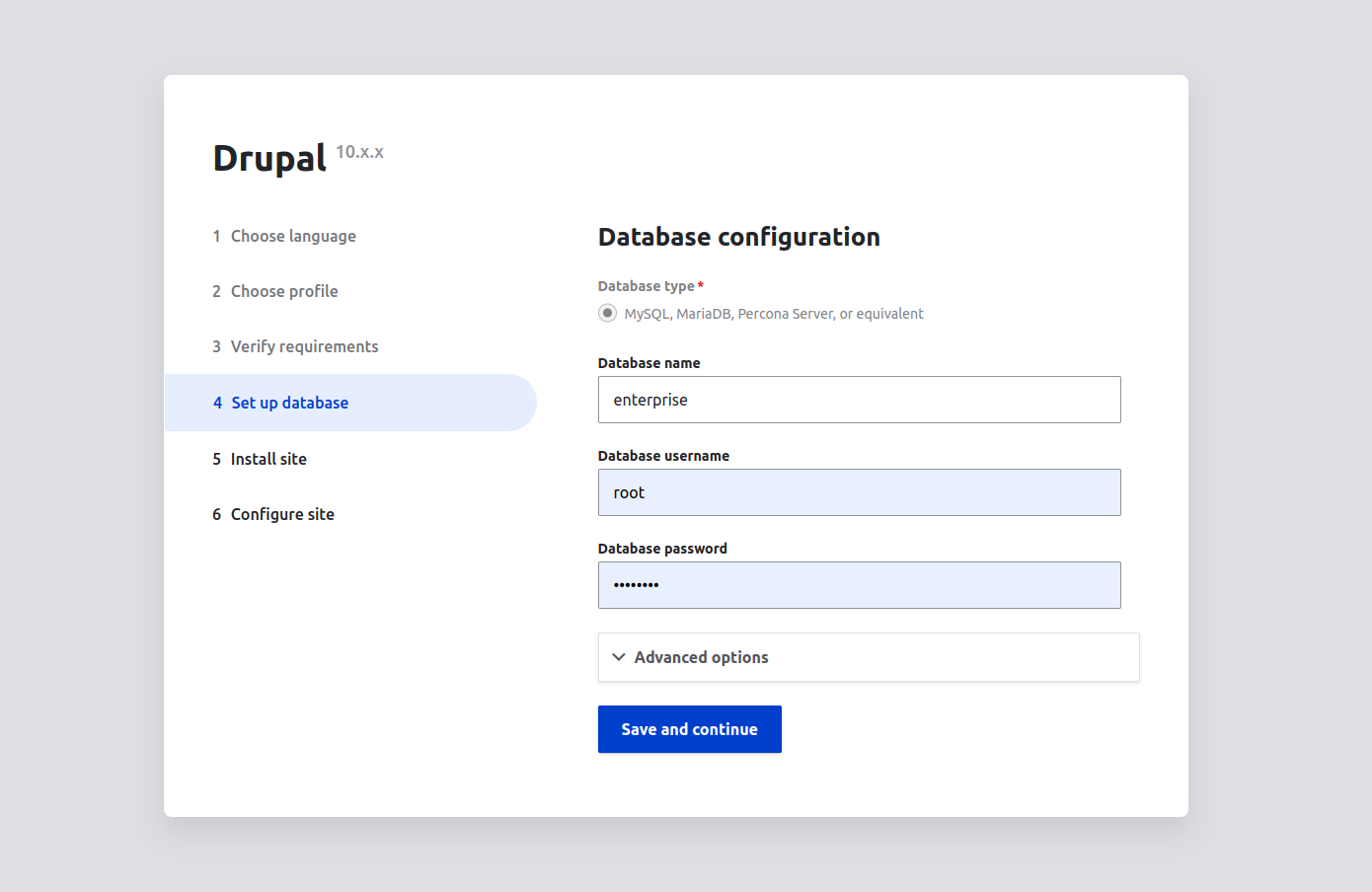
Task: Select the MySQL, MariaDB database type radio button
Action: pos(607,313)
